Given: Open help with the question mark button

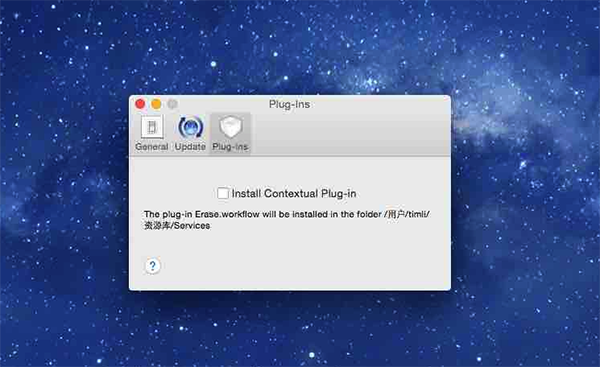Looking at the screenshot, I should [153, 266].
